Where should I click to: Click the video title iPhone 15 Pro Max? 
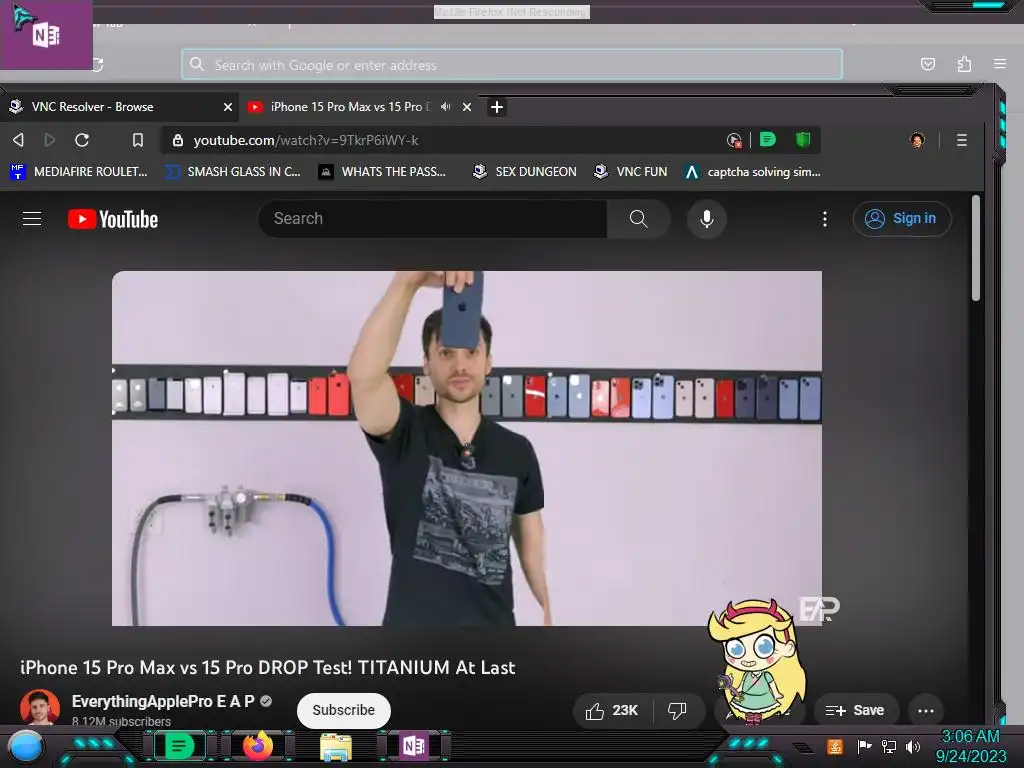click(268, 667)
